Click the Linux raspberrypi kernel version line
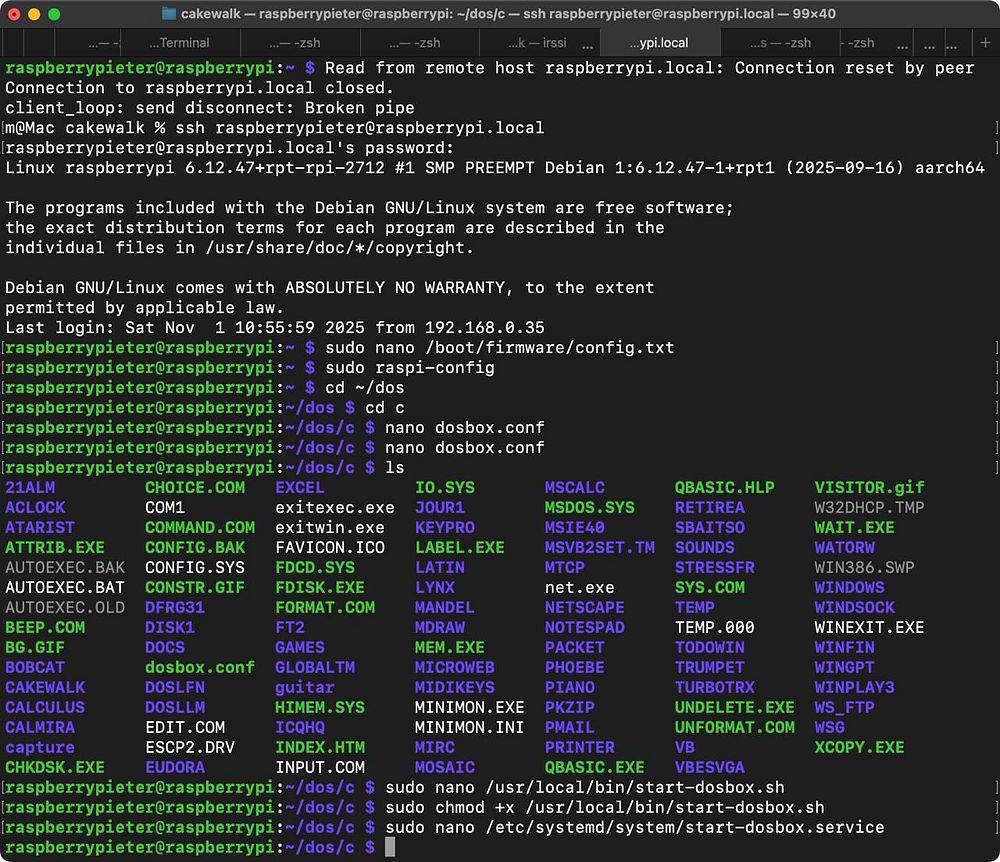This screenshot has height=862, width=1000. (x=495, y=168)
